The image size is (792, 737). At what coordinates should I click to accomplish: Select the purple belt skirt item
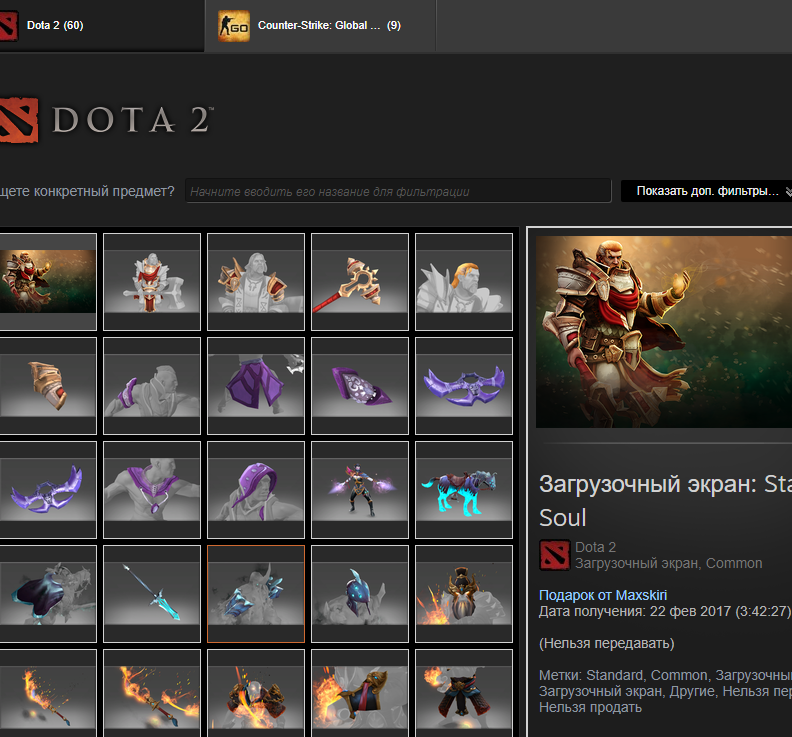(256, 386)
